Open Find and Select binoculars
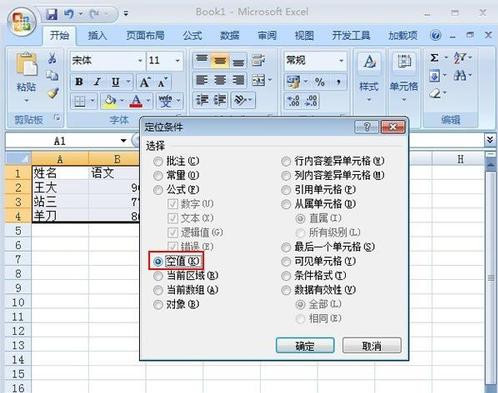 coord(460,76)
